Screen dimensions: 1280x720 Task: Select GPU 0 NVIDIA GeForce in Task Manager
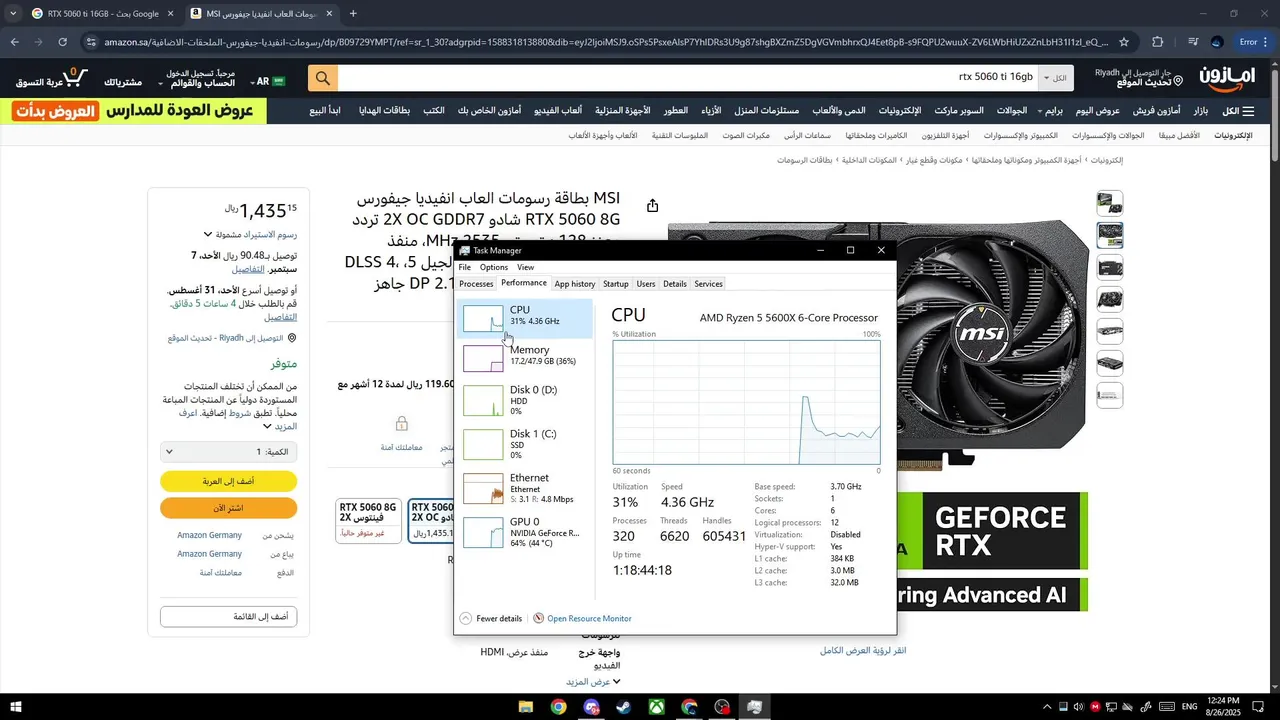point(525,531)
